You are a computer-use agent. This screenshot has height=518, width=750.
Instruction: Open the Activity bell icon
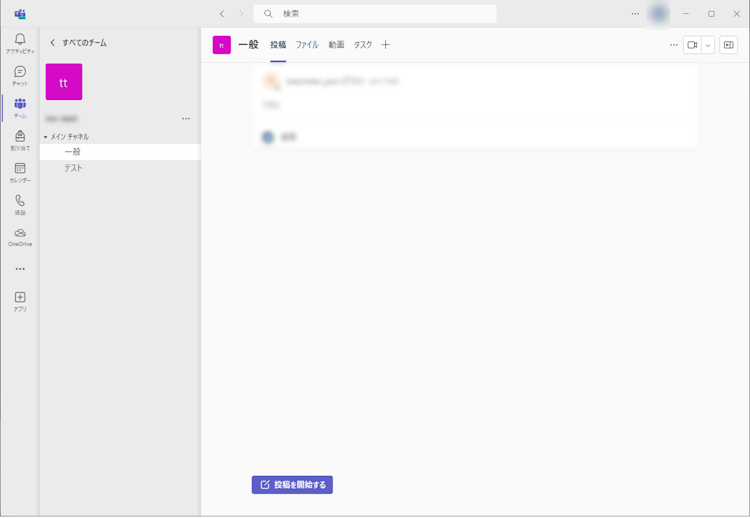(x=20, y=42)
